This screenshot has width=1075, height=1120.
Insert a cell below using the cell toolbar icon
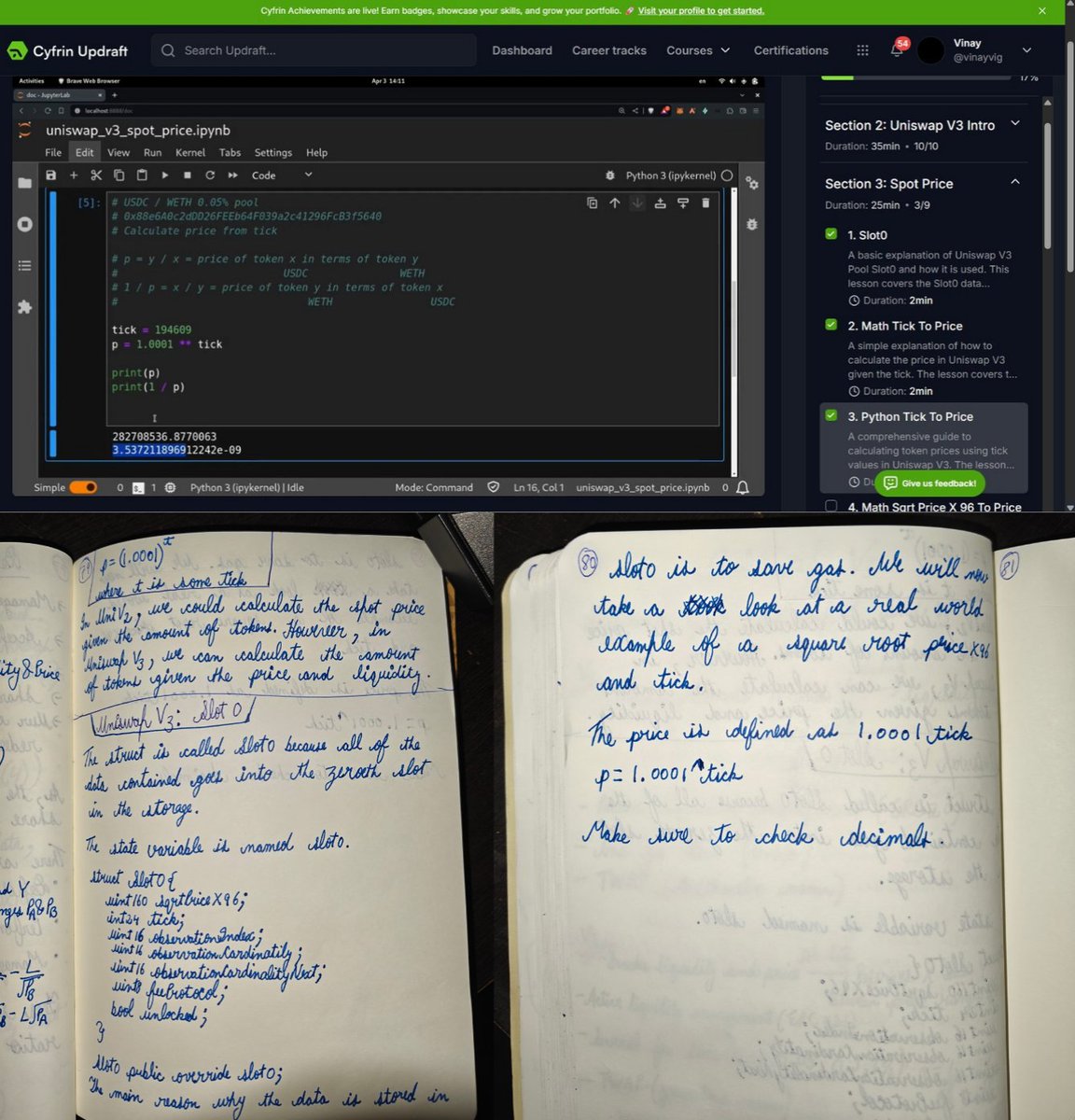pyautogui.click(x=682, y=203)
